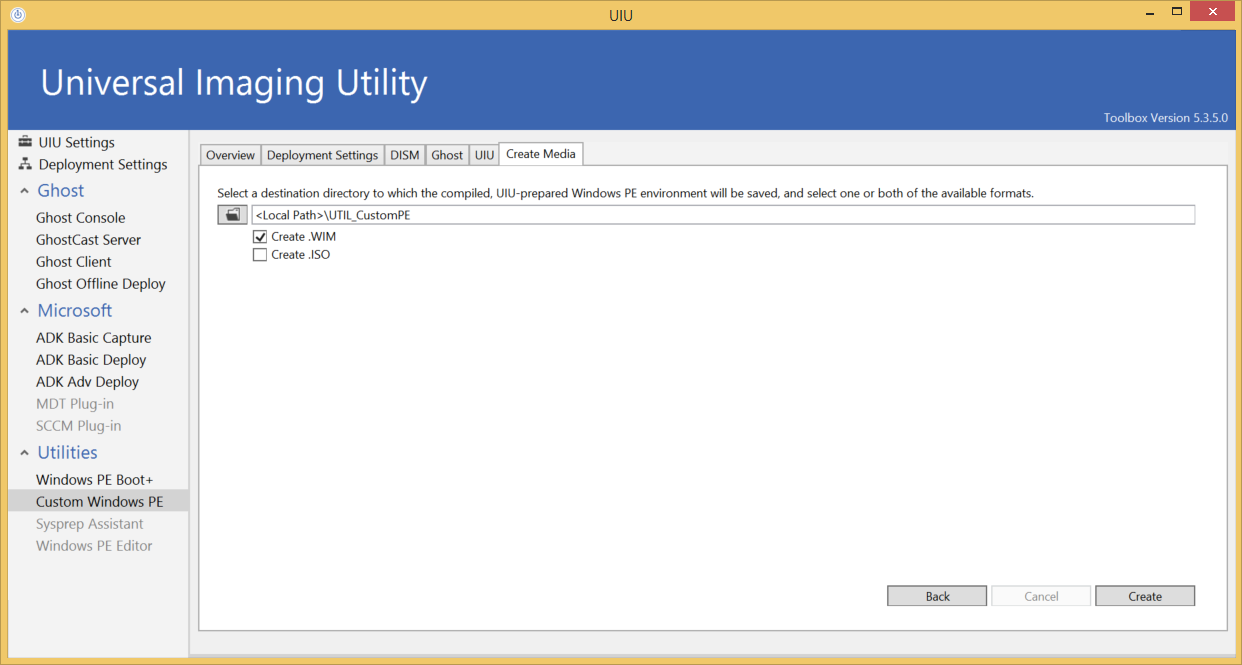Click the UIU Settings toolbox icon

(x=26, y=142)
